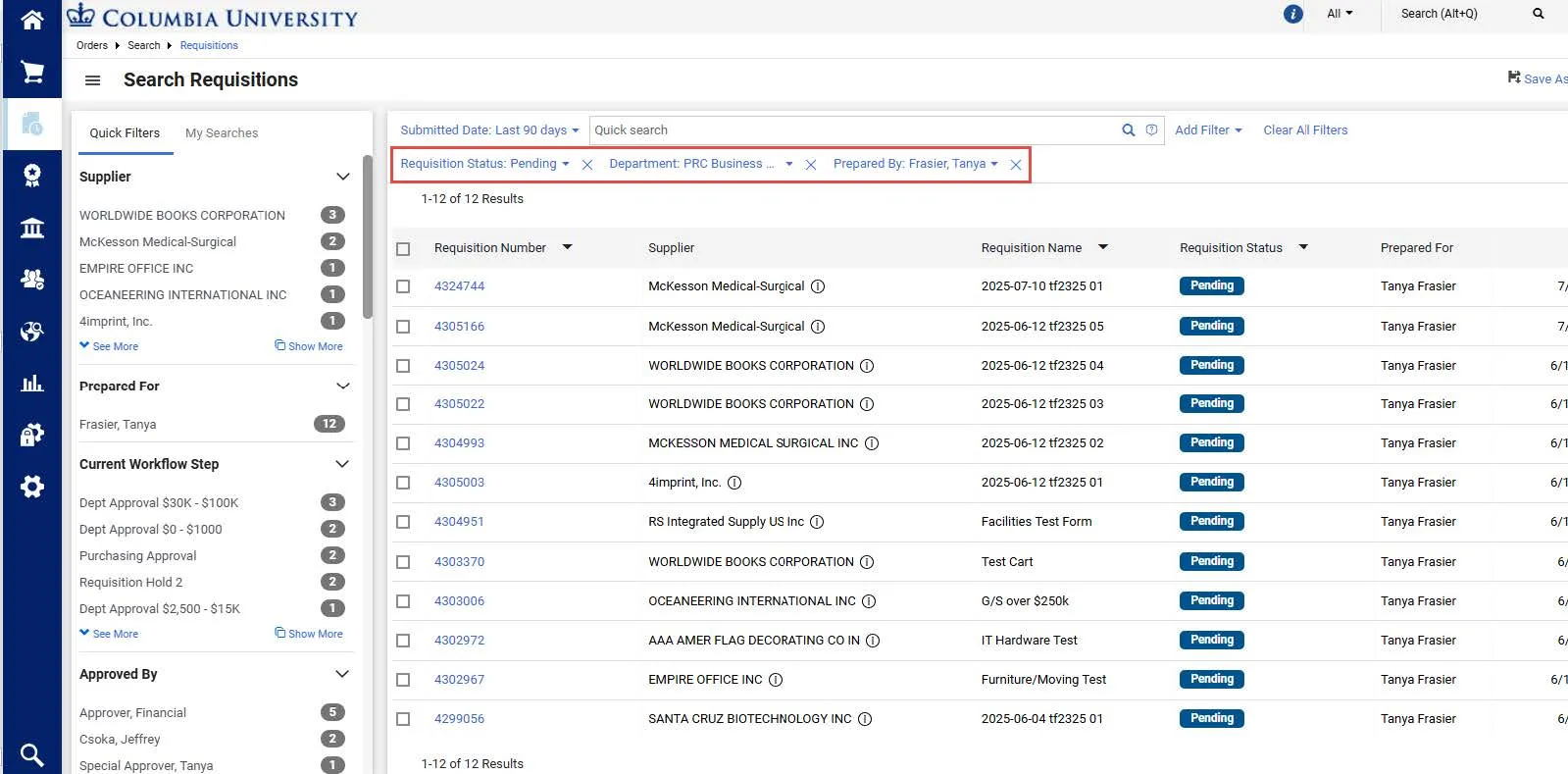Open Submitted Date Last 90 days dropdown
1568x774 pixels.
[489, 130]
